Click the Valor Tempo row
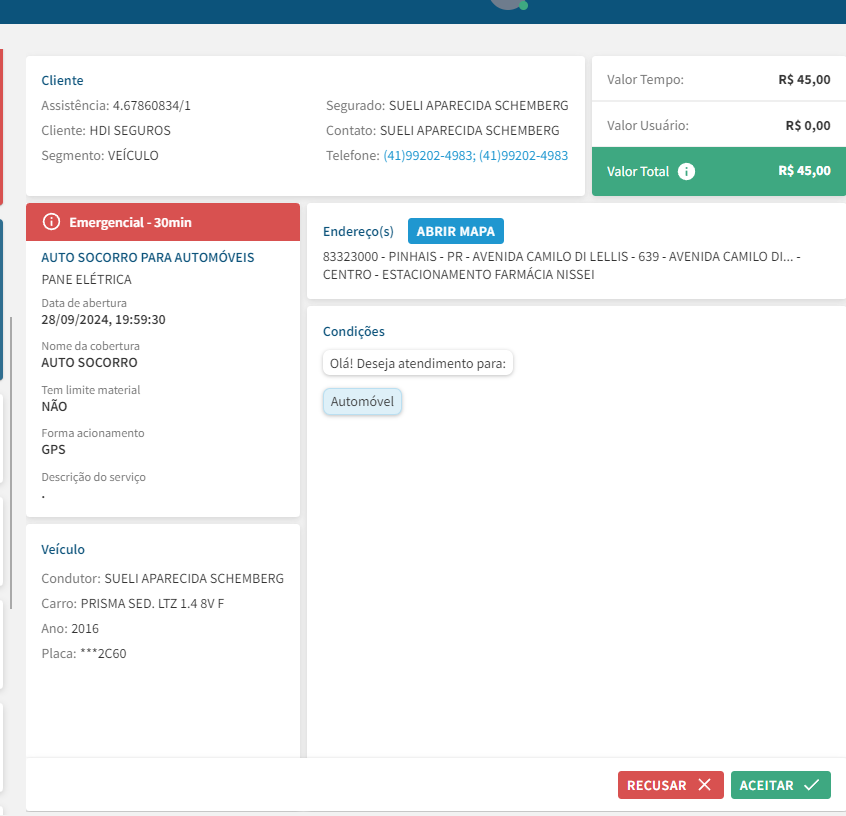This screenshot has height=816, width=846. [718, 80]
